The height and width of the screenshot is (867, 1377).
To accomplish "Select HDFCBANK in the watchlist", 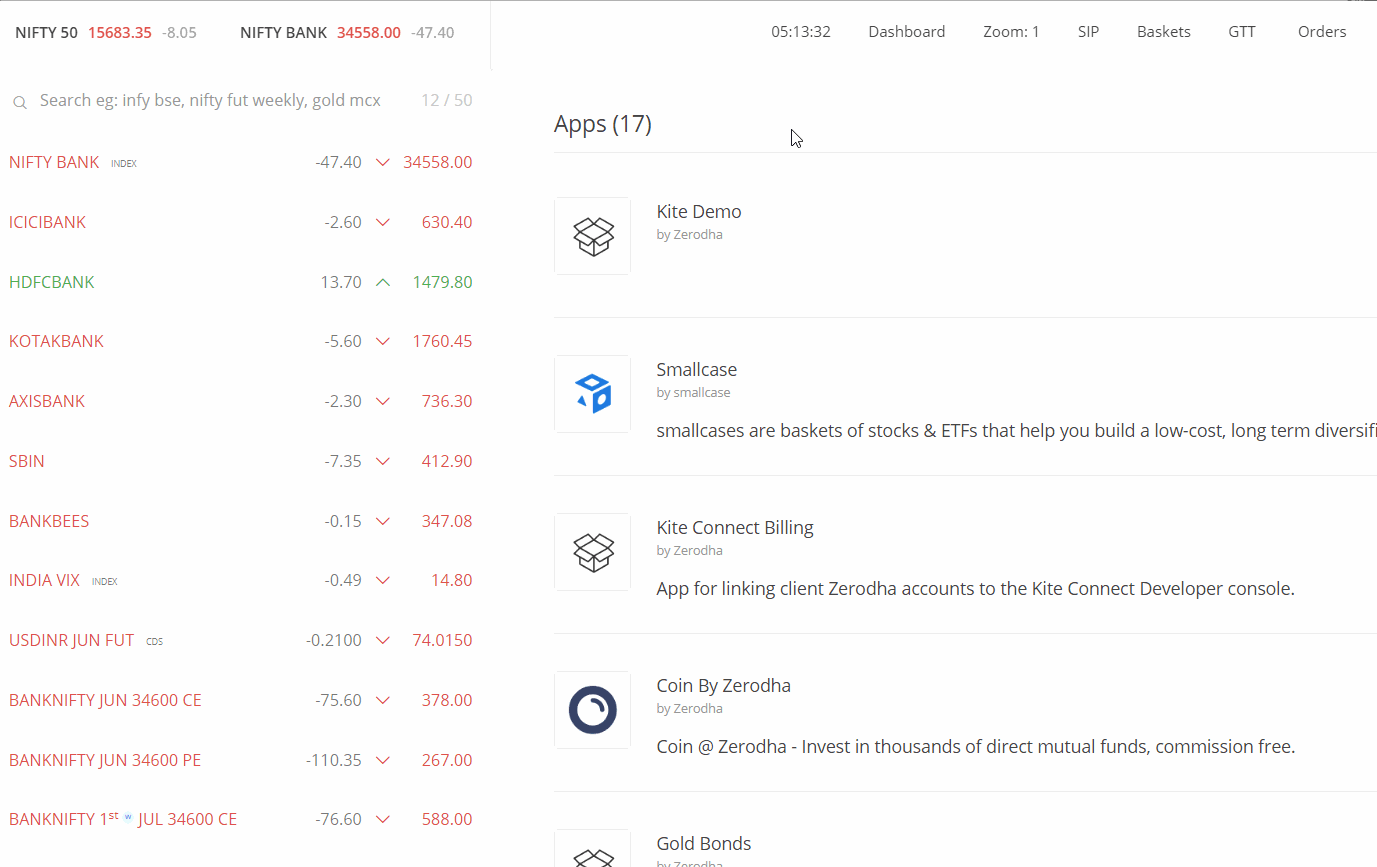I will click(52, 282).
